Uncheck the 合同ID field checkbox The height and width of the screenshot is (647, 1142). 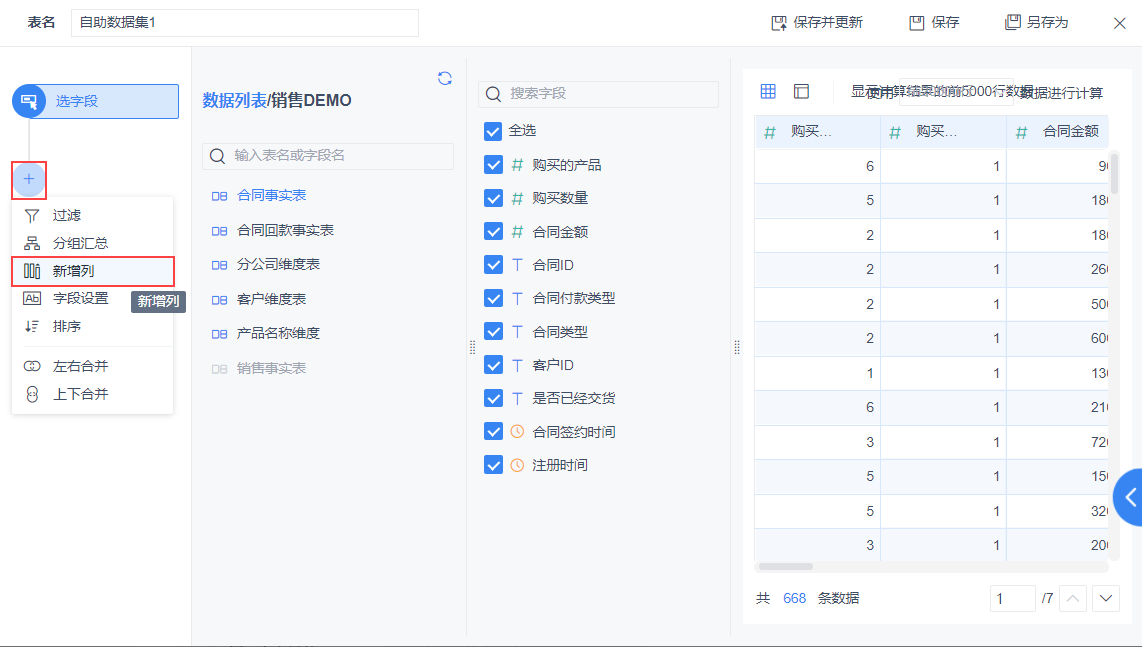pyautogui.click(x=493, y=264)
